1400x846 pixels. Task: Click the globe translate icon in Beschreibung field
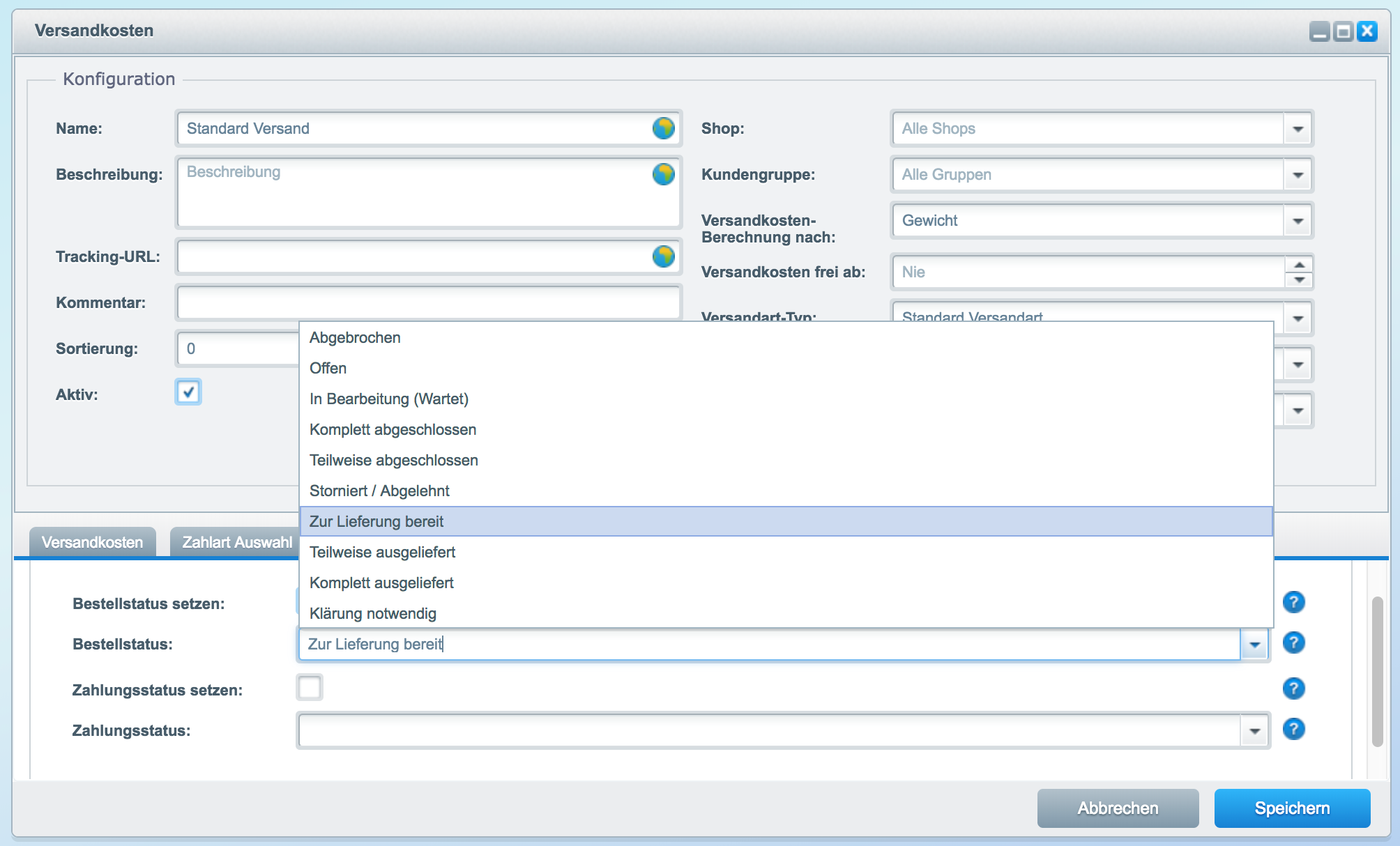(x=663, y=174)
